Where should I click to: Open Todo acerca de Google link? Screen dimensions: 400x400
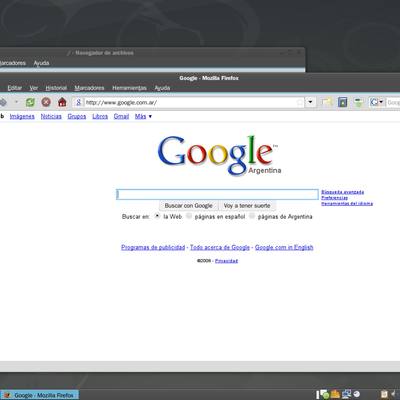click(220, 247)
